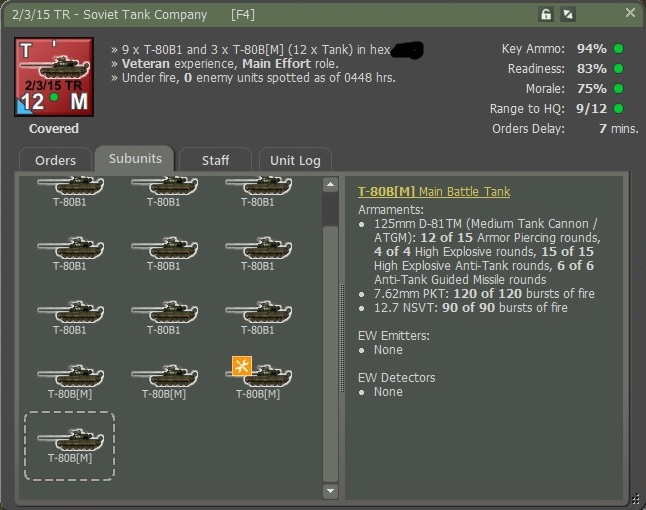Image resolution: width=646 pixels, height=510 pixels.
Task: Click the '75%' Morale value
Action: pyautogui.click(x=592, y=89)
